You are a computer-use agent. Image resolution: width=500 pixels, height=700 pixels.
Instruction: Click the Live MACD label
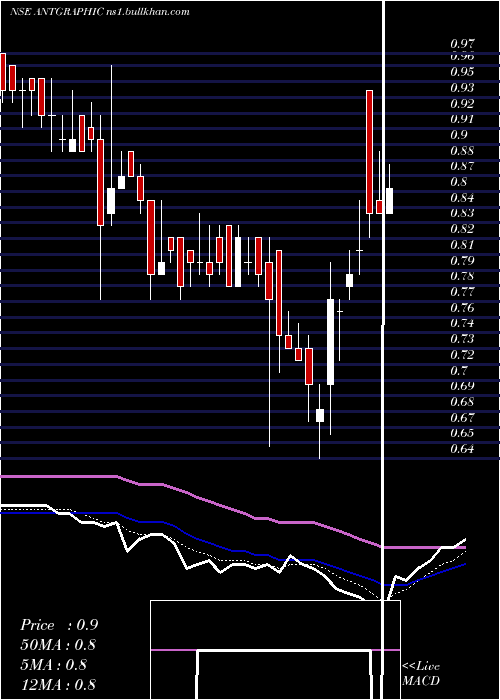[x=421, y=674]
